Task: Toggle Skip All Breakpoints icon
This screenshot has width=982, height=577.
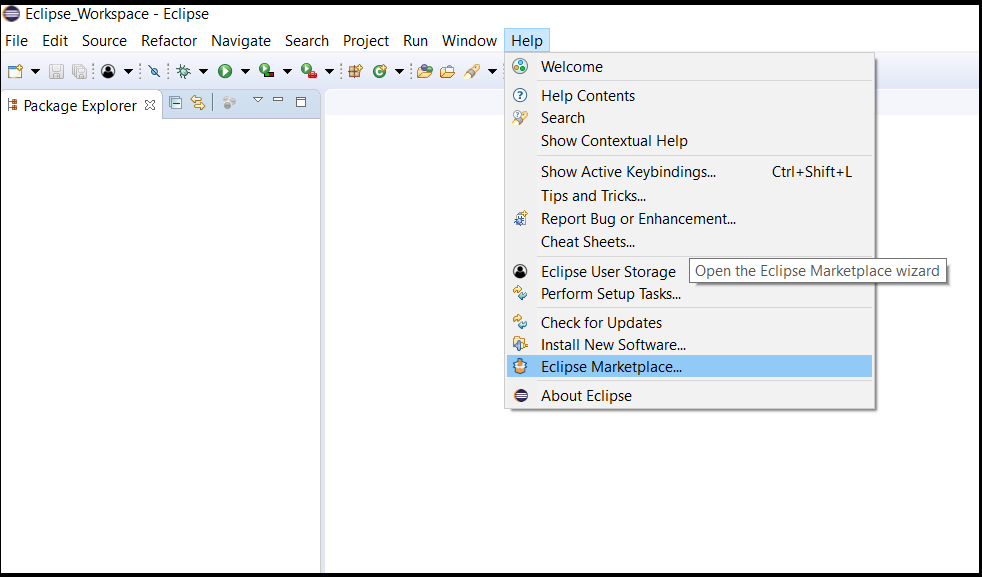Action: point(154,71)
